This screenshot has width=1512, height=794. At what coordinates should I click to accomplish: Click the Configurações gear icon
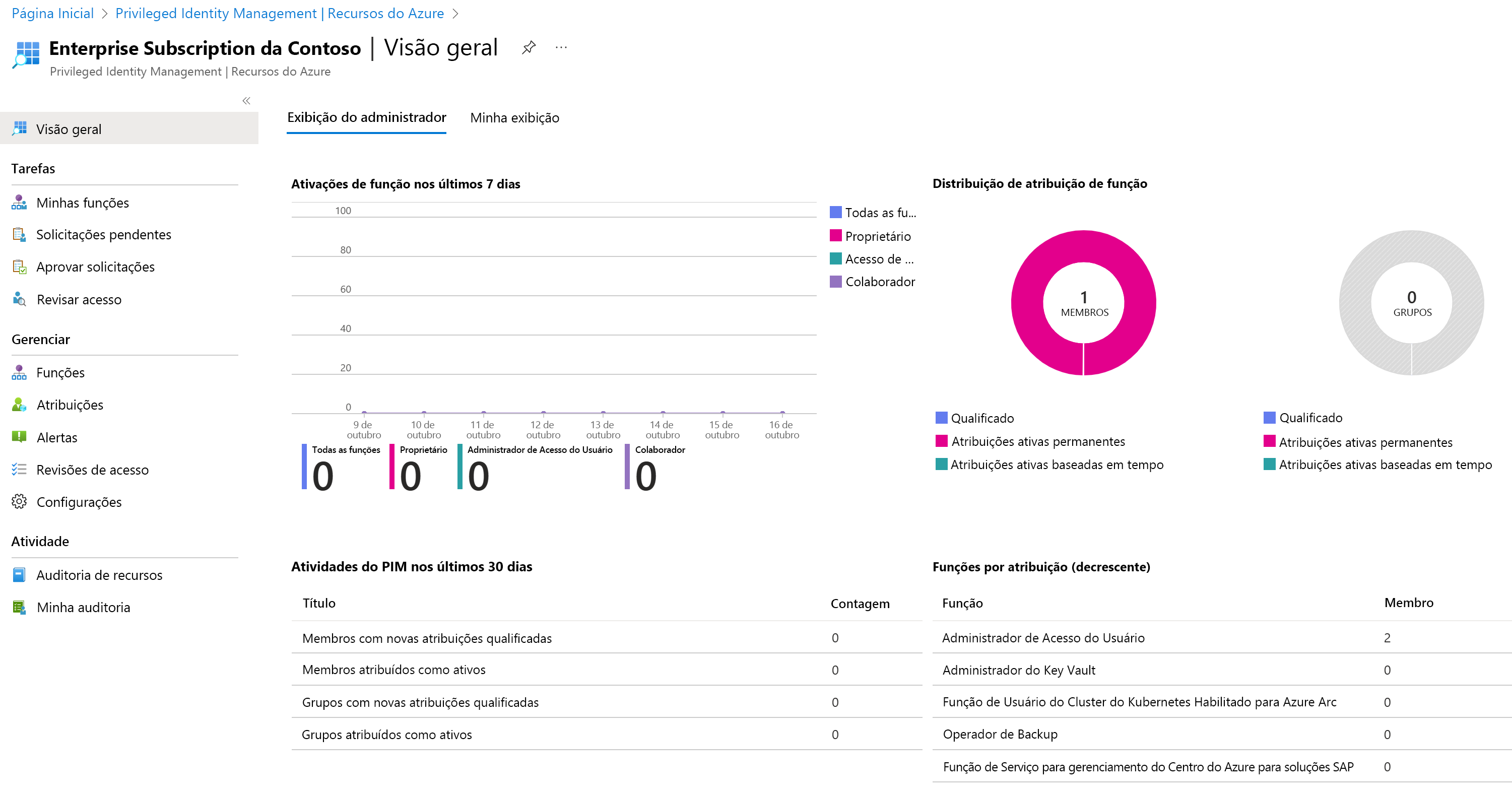tap(19, 502)
